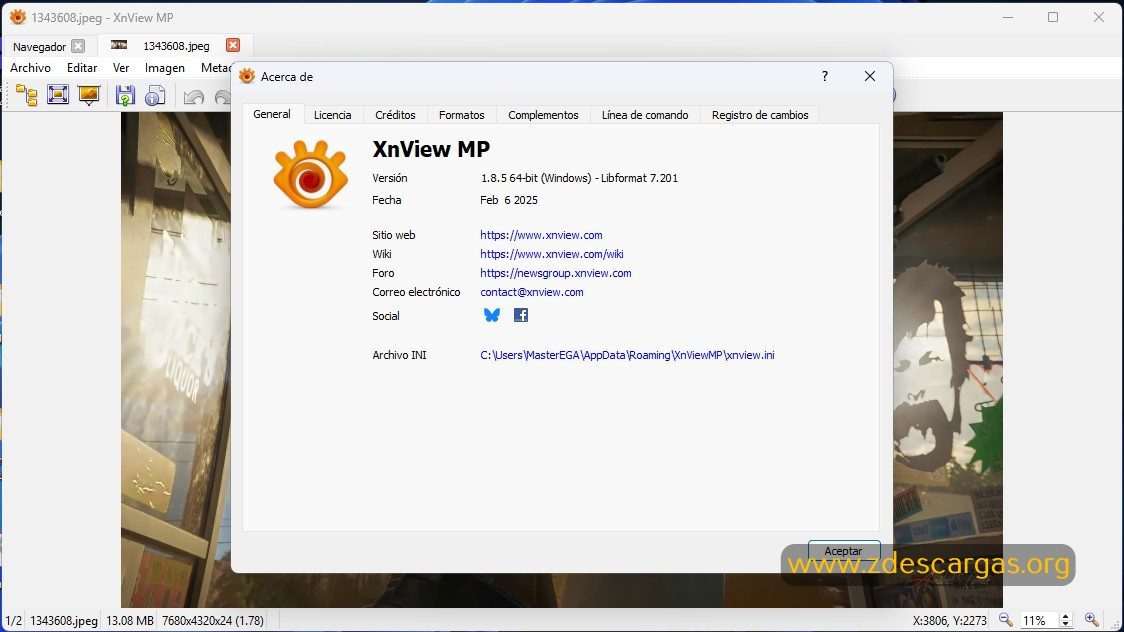Close the 1343608.jpeg tab with red X
1124x632 pixels.
(x=233, y=45)
